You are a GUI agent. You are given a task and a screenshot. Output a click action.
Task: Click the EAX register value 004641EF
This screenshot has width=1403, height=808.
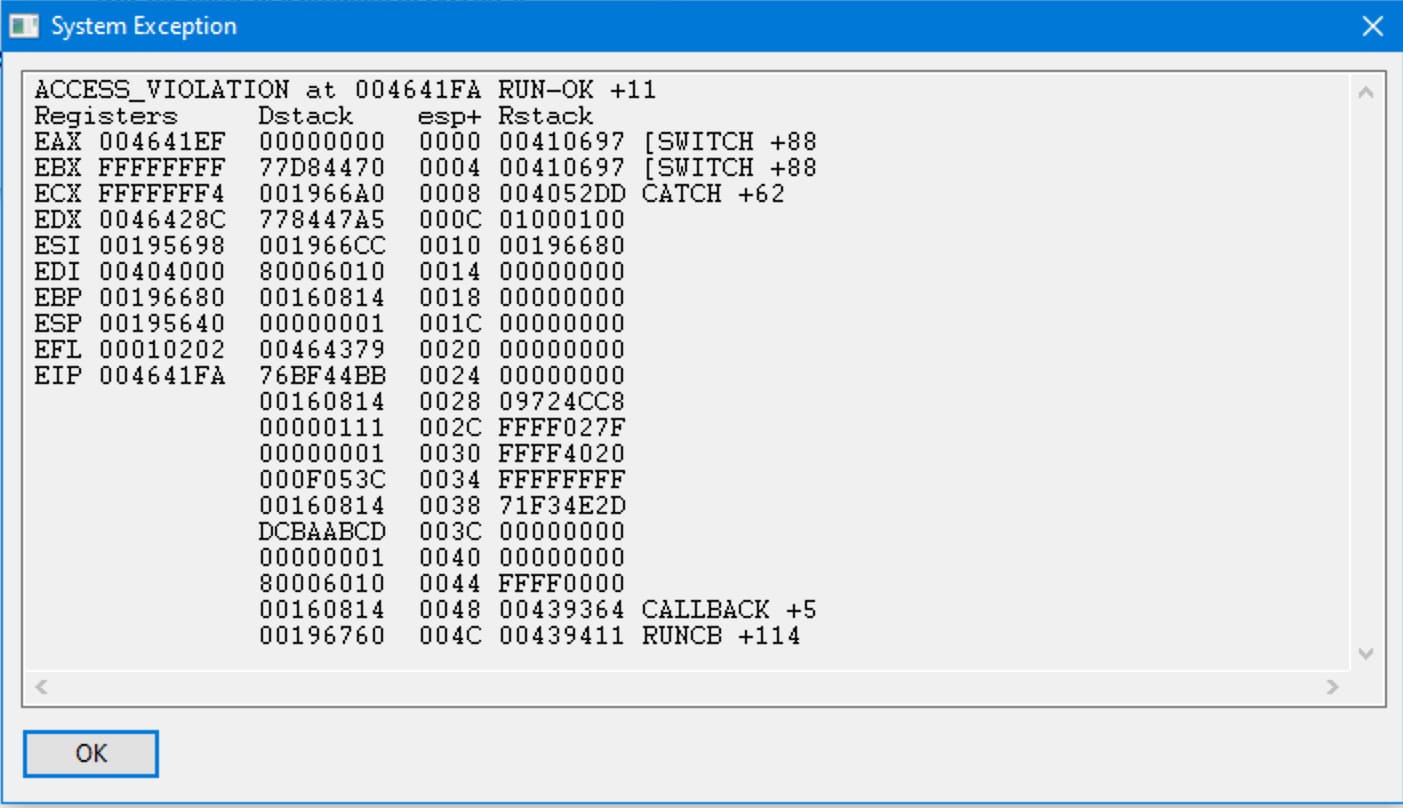click(x=161, y=142)
